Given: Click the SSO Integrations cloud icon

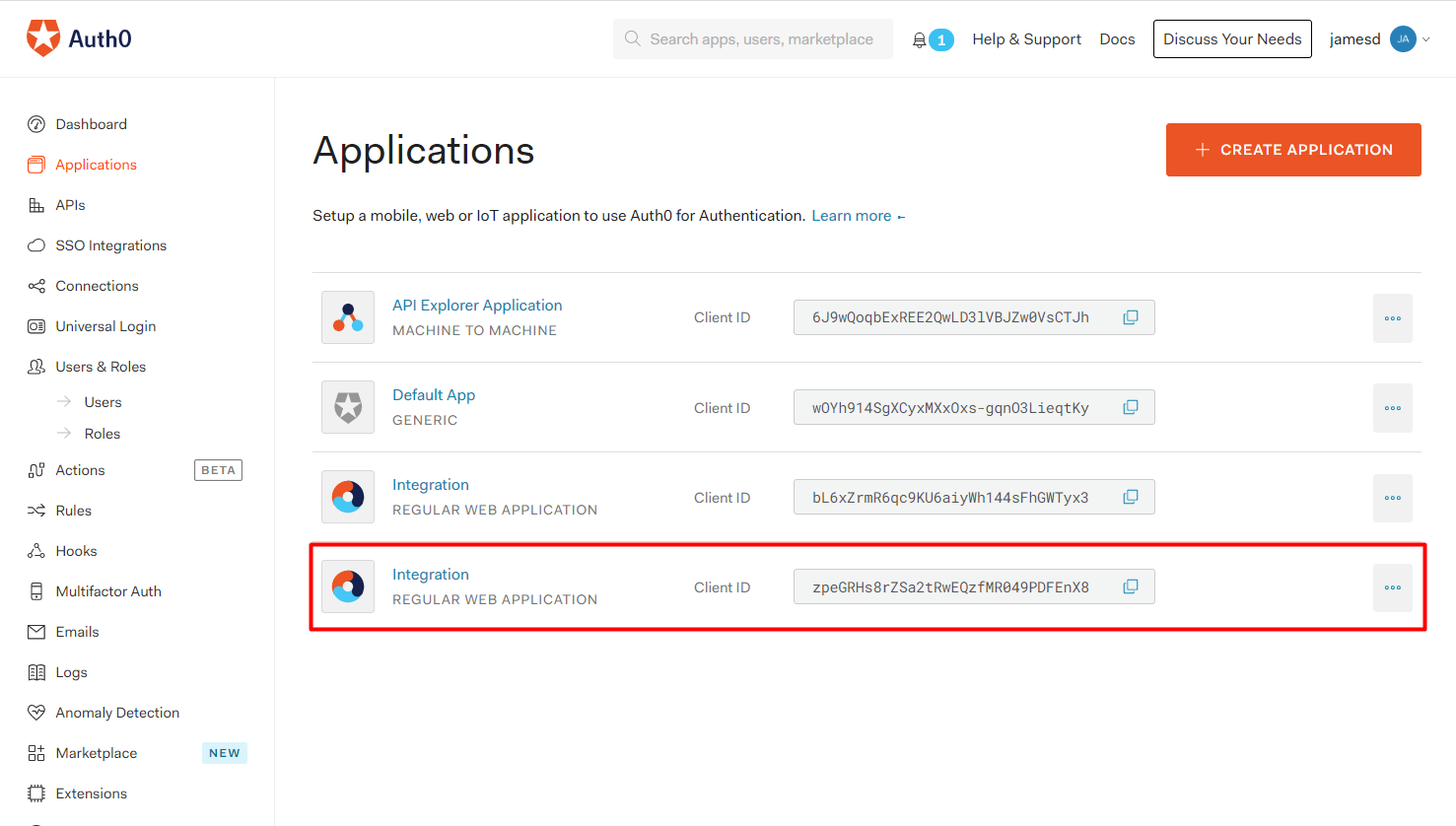Looking at the screenshot, I should pyautogui.click(x=36, y=245).
